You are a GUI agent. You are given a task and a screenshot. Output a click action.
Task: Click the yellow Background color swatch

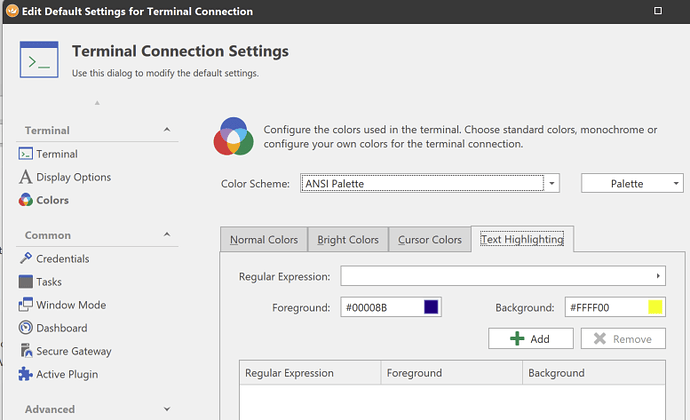[x=655, y=307]
